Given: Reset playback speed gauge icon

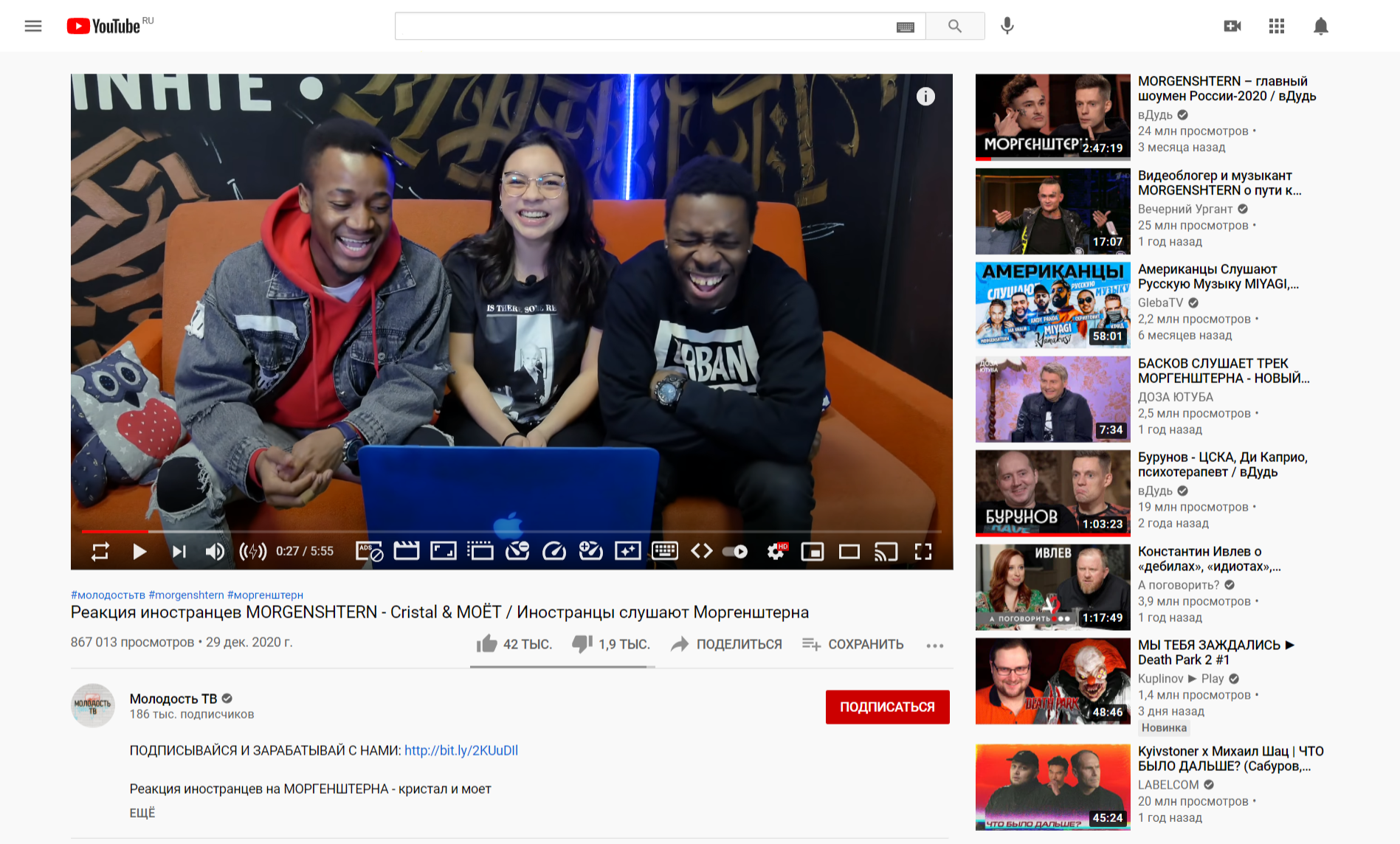Looking at the screenshot, I should coord(554,551).
